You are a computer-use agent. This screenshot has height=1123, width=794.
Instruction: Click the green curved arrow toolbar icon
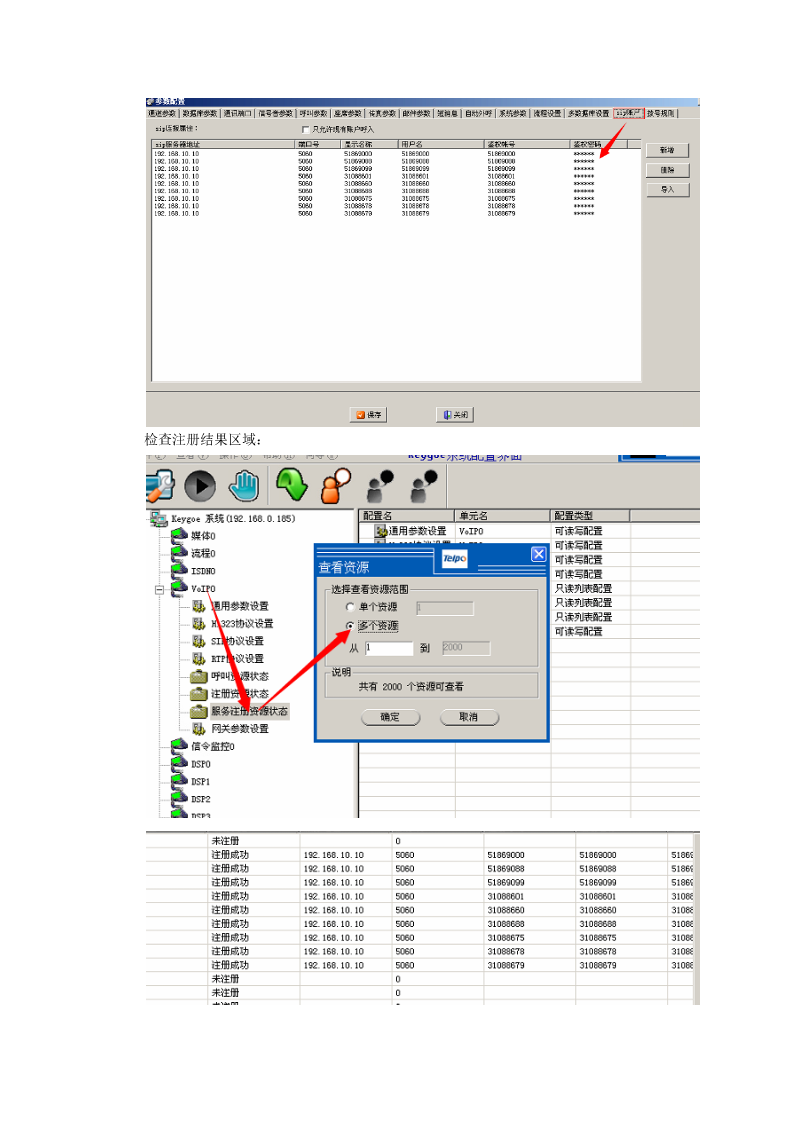(x=292, y=484)
